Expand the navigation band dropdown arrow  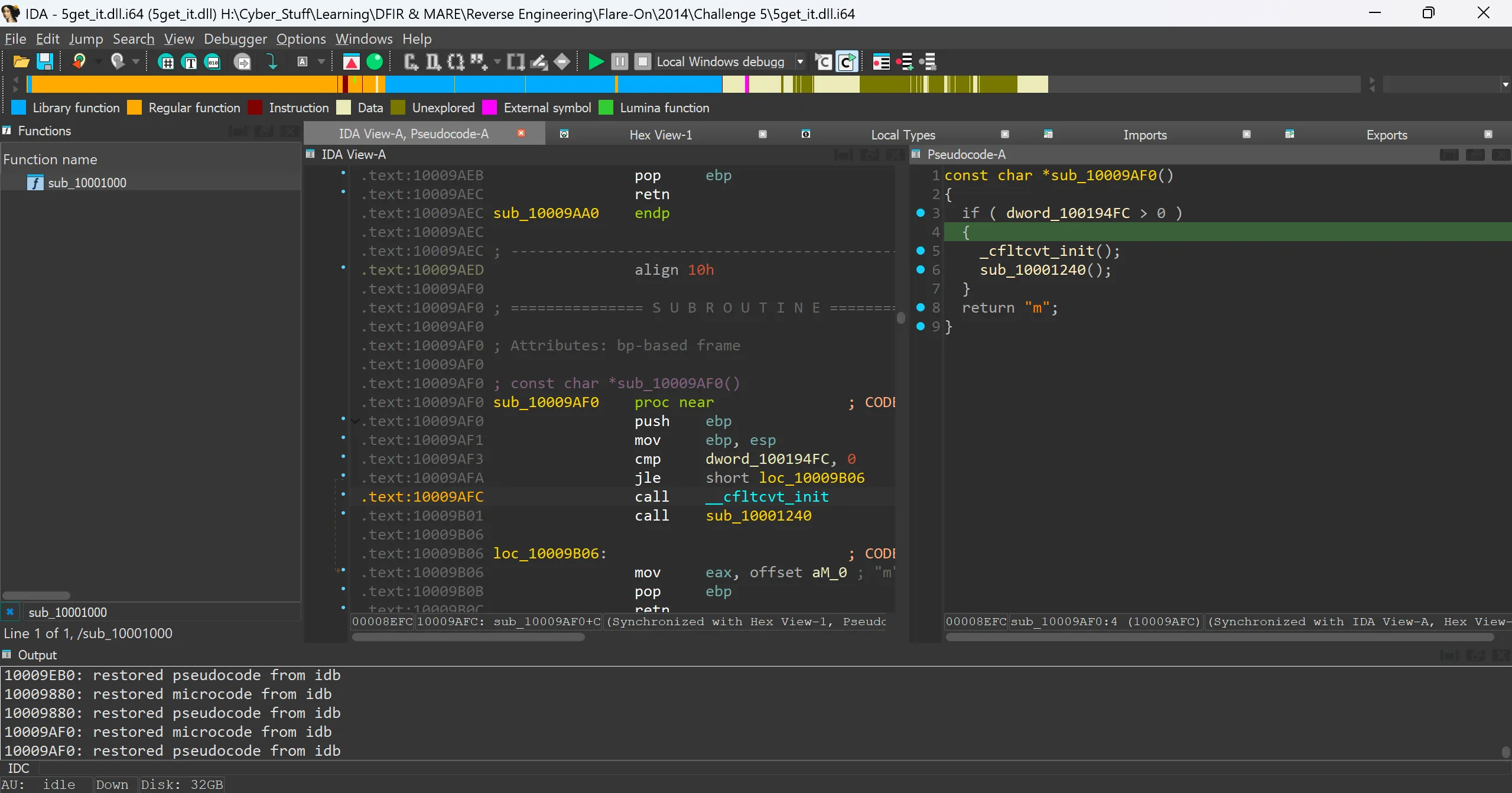click(1505, 84)
